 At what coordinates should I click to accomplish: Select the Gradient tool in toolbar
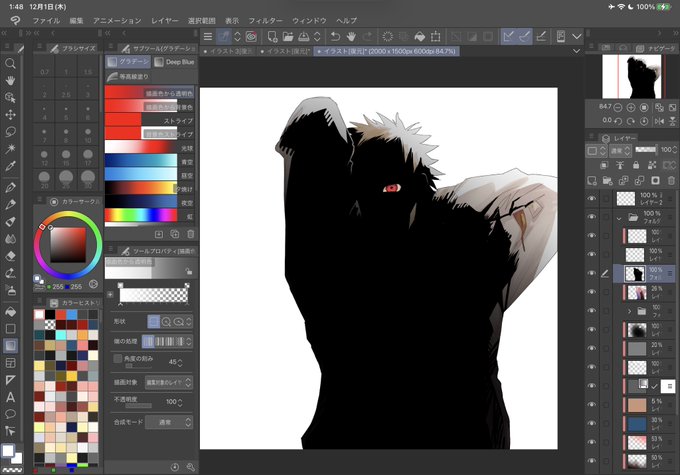pyautogui.click(x=10, y=346)
